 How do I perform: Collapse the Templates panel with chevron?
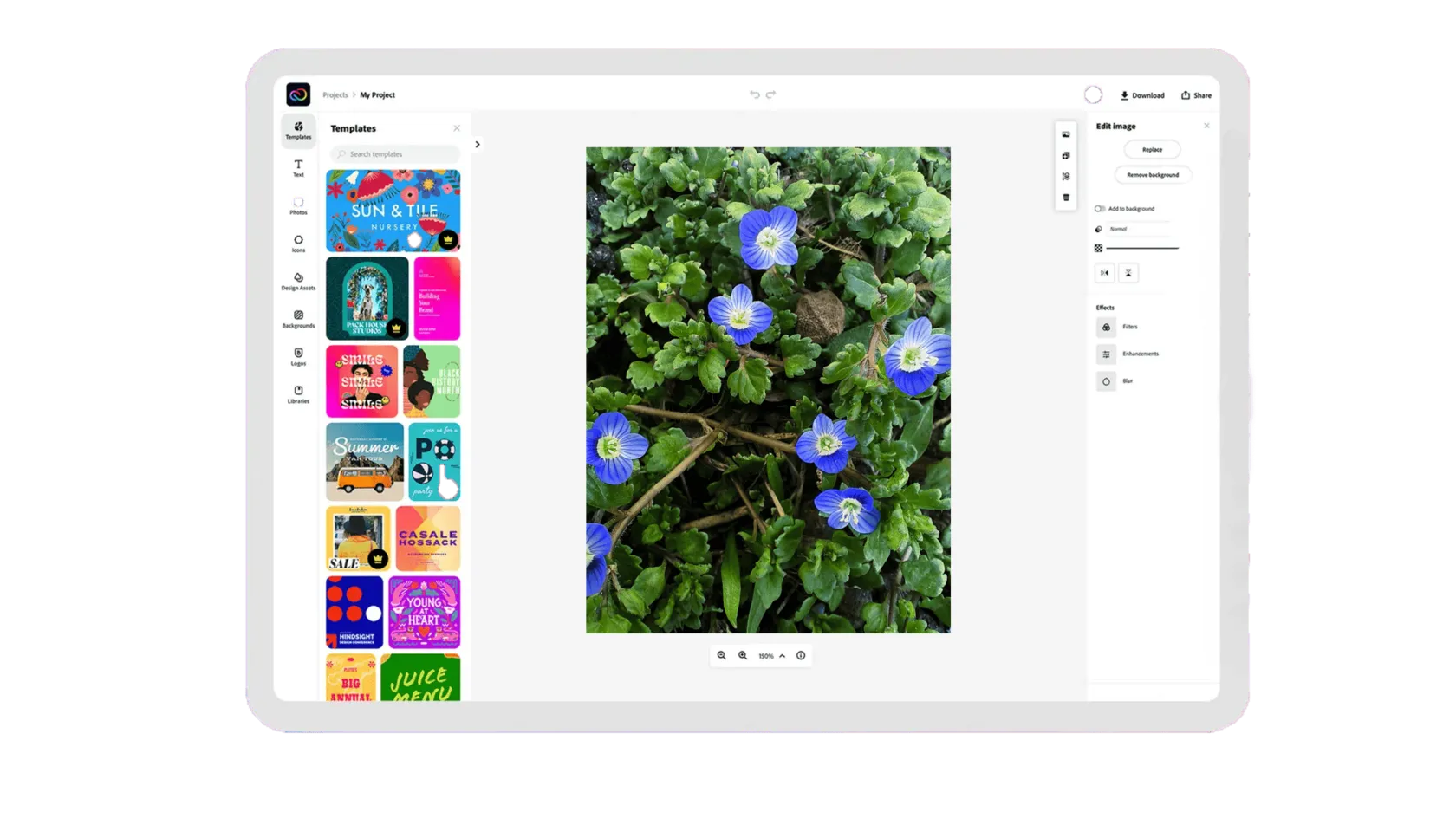coord(478,145)
